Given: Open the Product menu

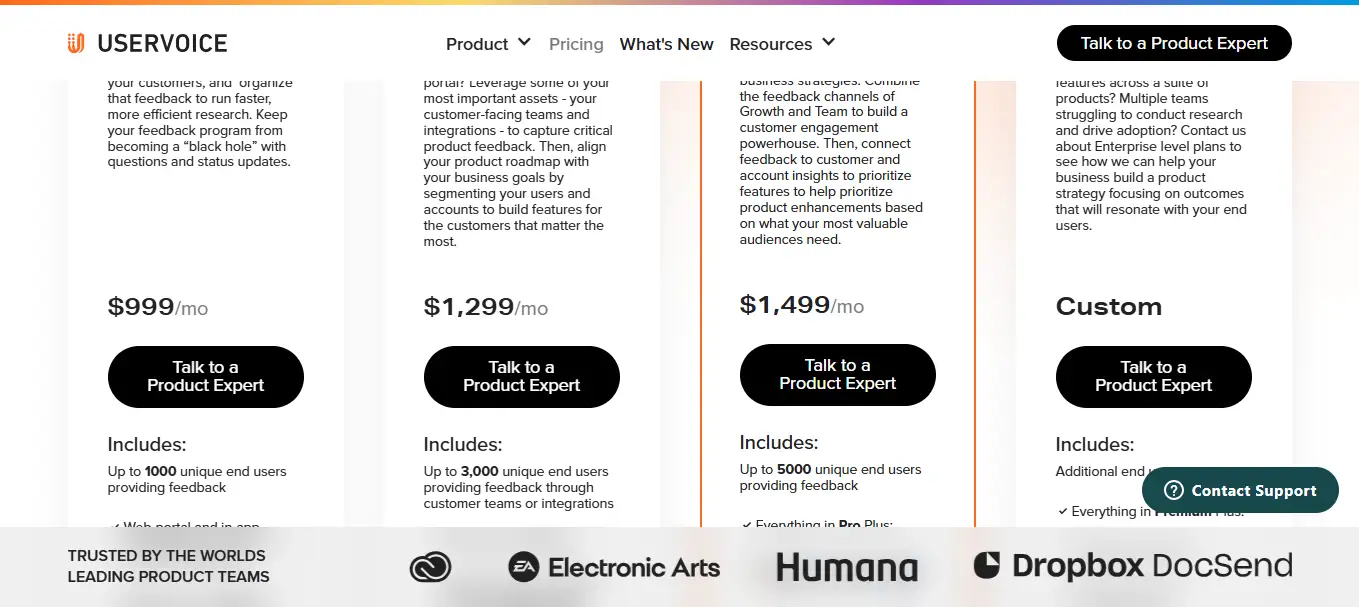Looking at the screenshot, I should [x=477, y=44].
